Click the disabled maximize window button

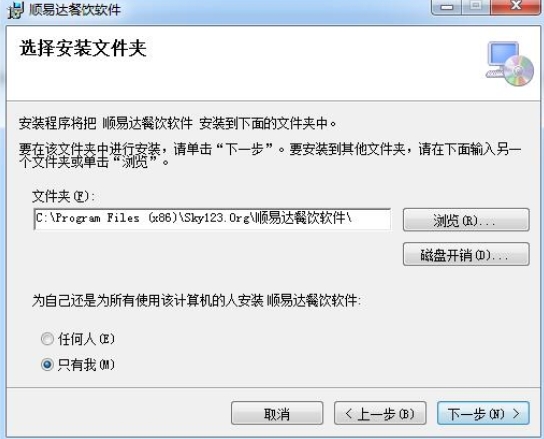pyautogui.click(x=476, y=7)
